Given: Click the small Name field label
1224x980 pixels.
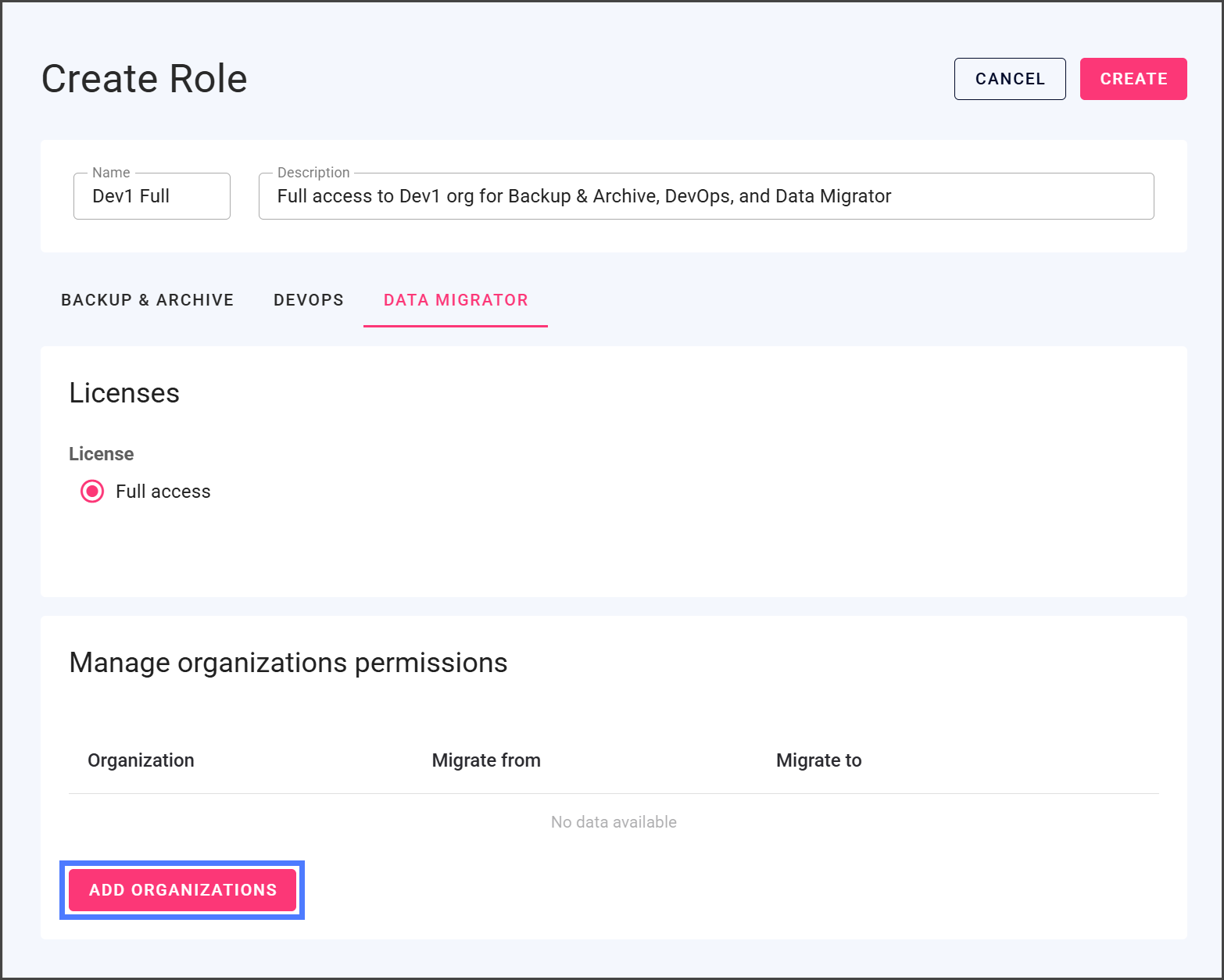Looking at the screenshot, I should [x=111, y=173].
